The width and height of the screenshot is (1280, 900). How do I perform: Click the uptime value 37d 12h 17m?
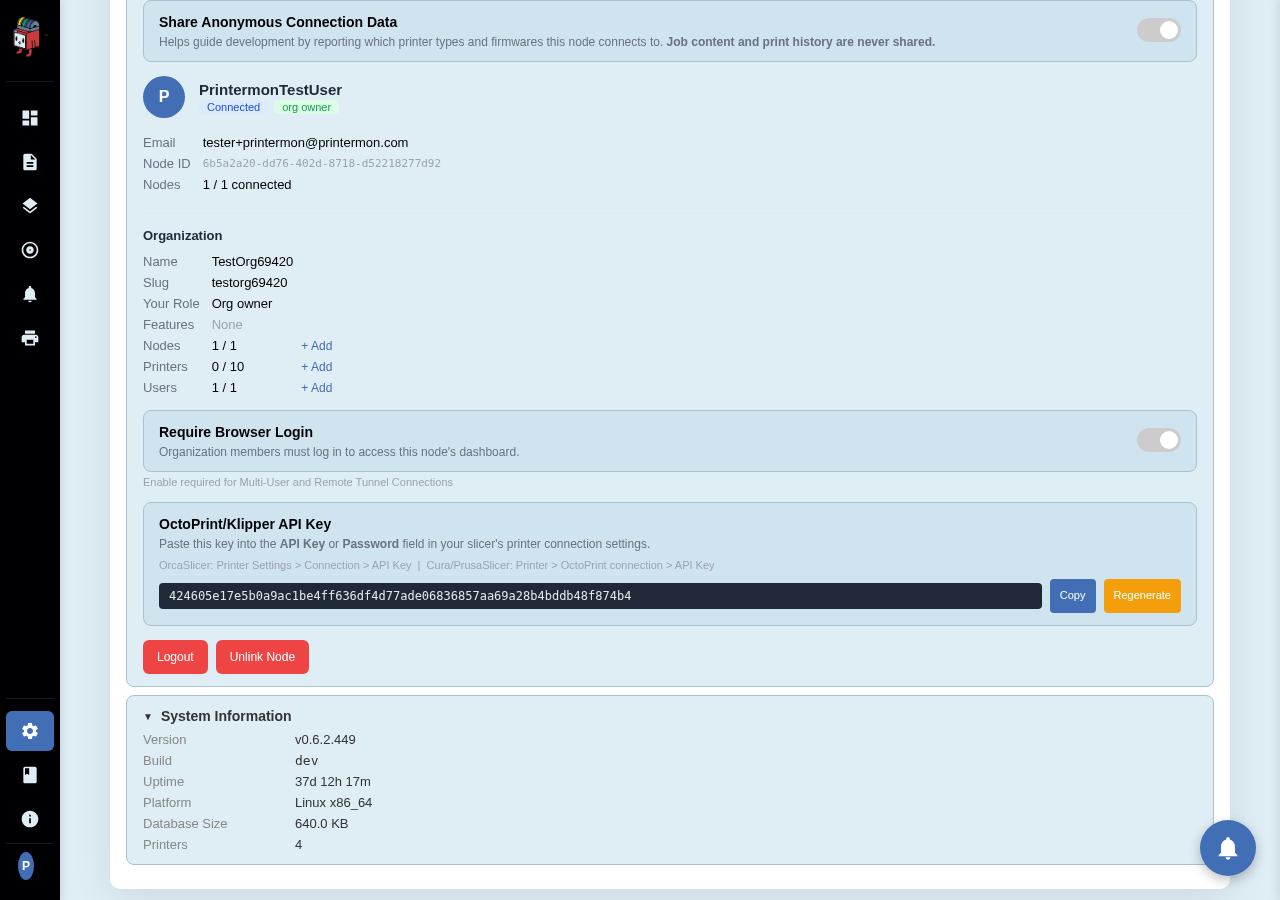[x=333, y=782]
